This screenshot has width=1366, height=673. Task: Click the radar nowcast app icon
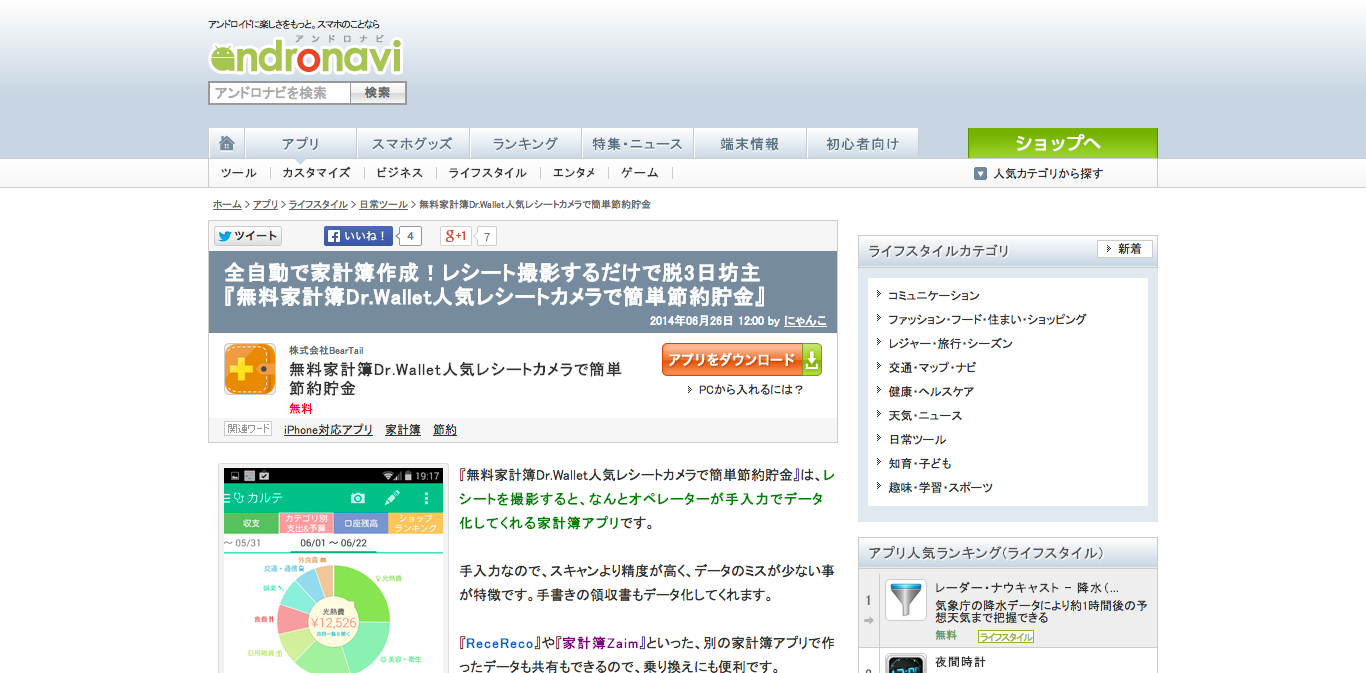click(x=906, y=600)
